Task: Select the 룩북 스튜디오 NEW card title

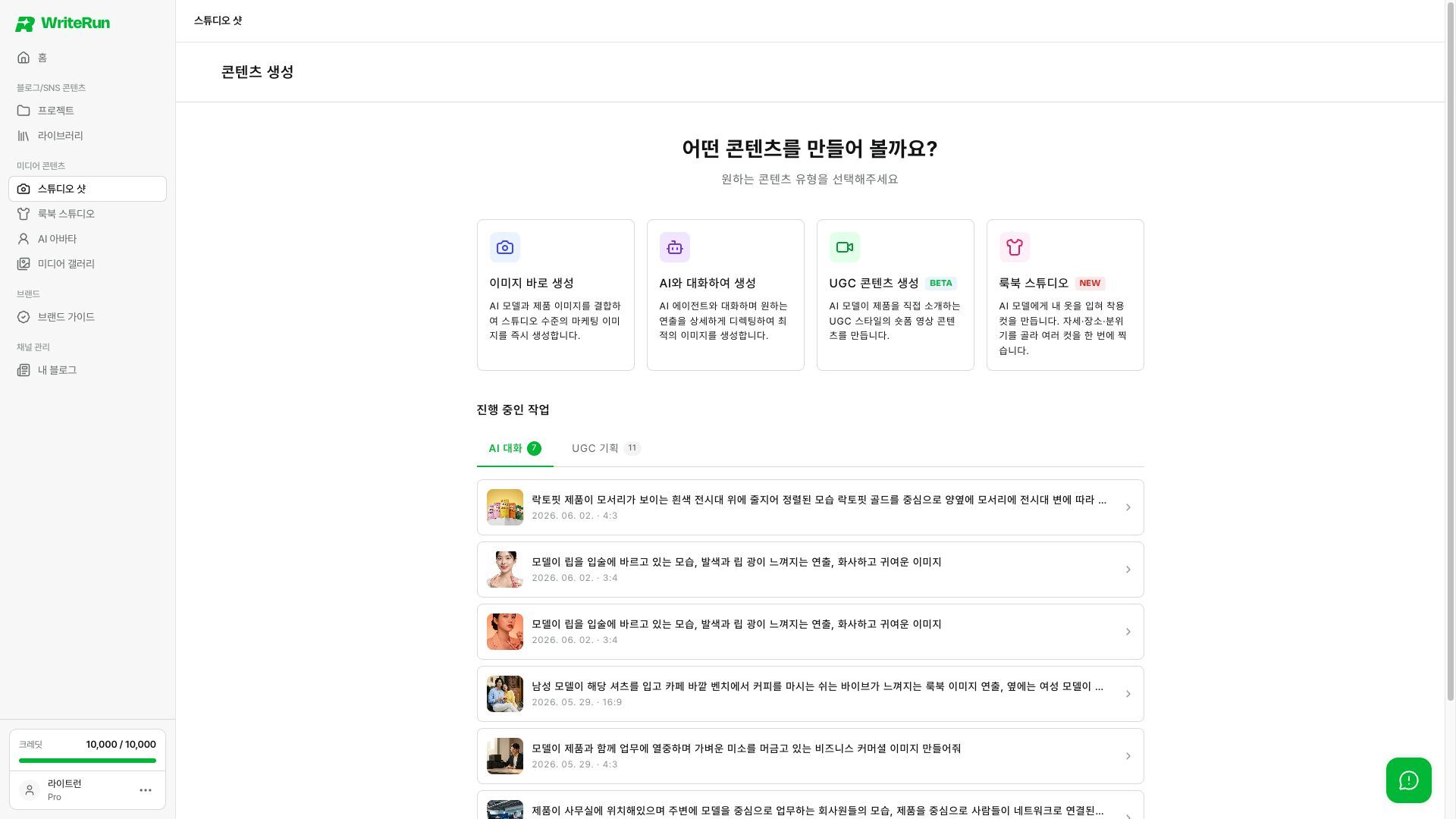Action: point(1034,283)
